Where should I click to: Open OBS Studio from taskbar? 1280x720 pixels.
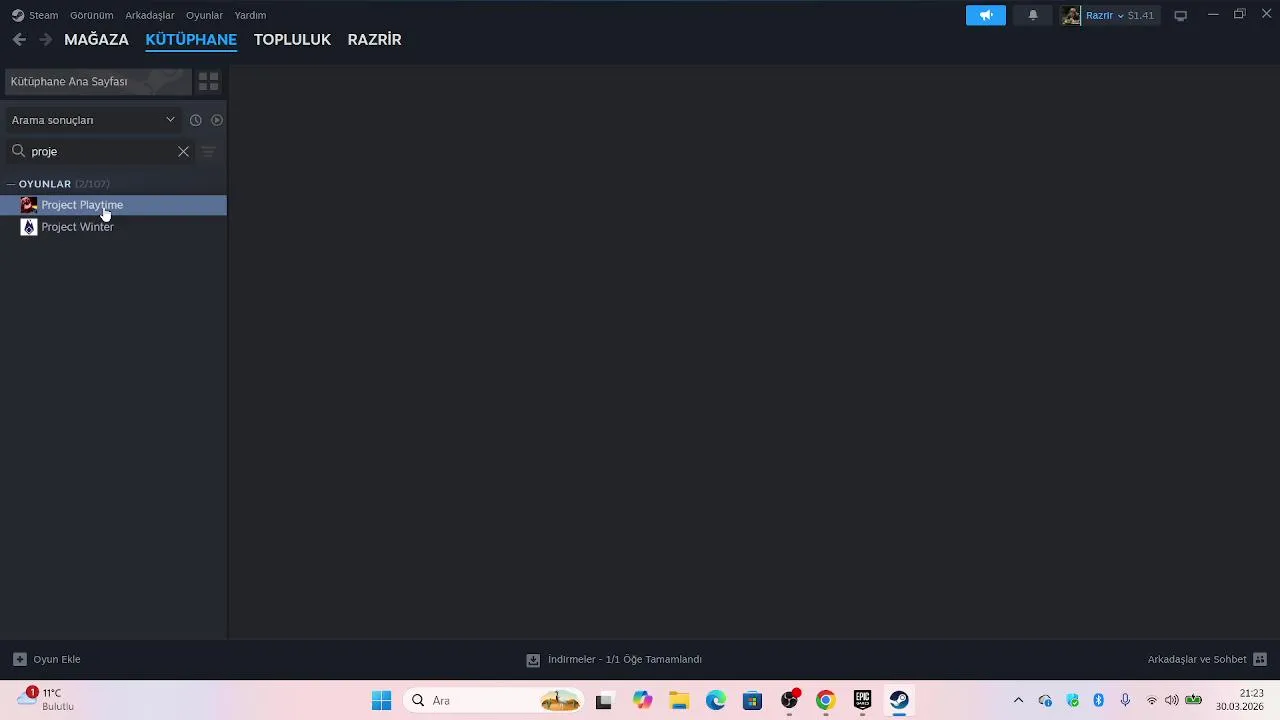[789, 701]
